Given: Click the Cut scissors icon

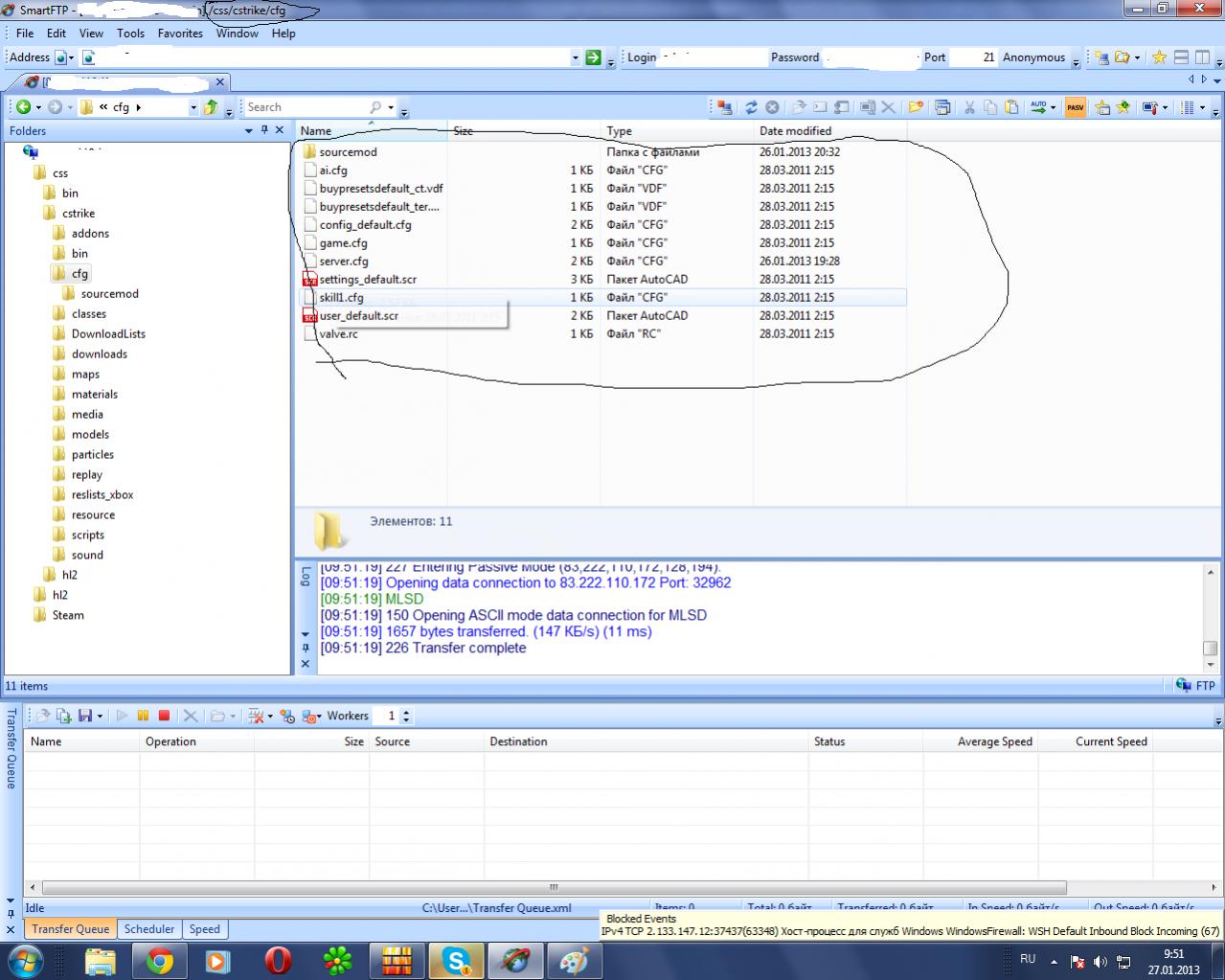Looking at the screenshot, I should click(x=969, y=107).
